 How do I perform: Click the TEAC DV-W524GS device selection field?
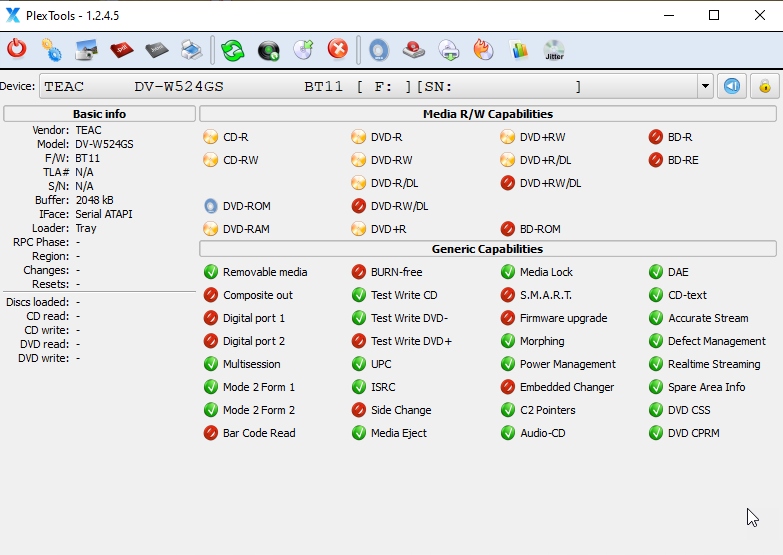pos(369,86)
